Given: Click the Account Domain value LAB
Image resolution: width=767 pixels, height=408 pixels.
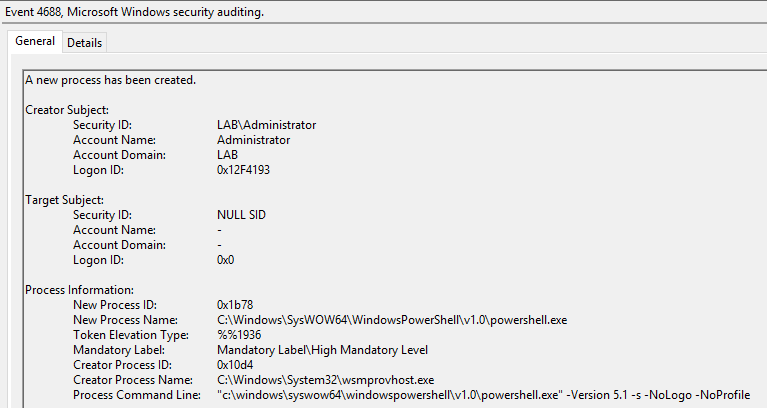Looking at the screenshot, I should (227, 155).
